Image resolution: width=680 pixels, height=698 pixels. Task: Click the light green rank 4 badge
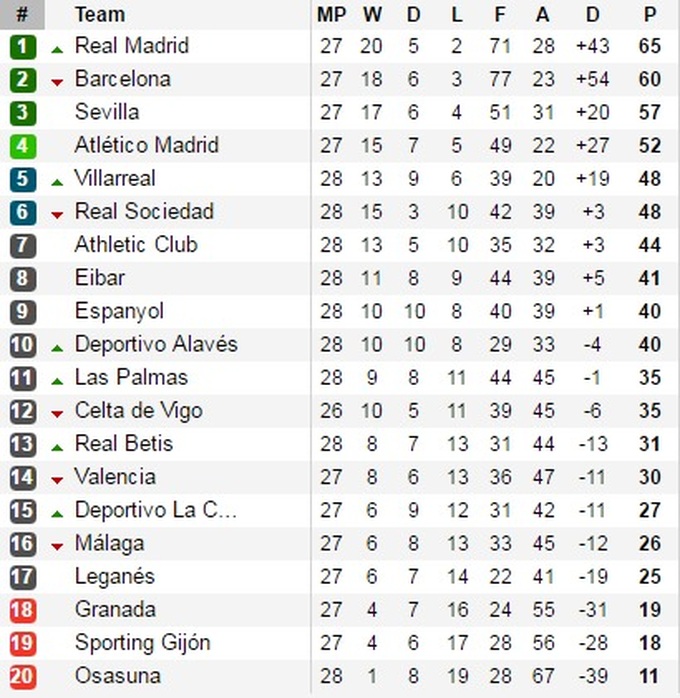[23, 146]
